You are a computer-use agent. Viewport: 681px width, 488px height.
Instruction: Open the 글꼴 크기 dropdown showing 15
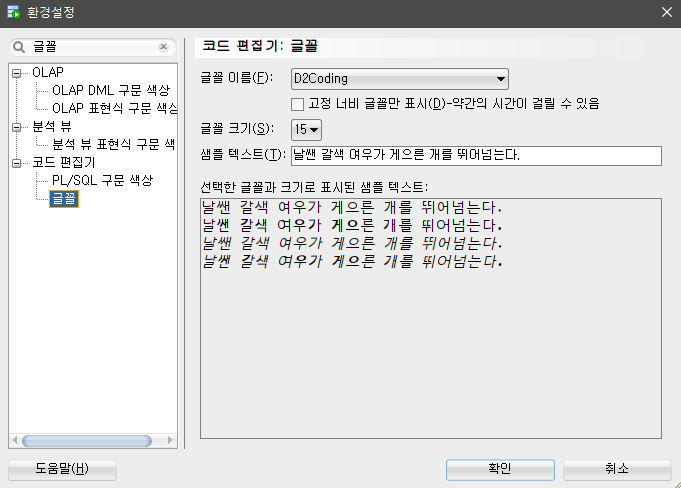coord(306,129)
